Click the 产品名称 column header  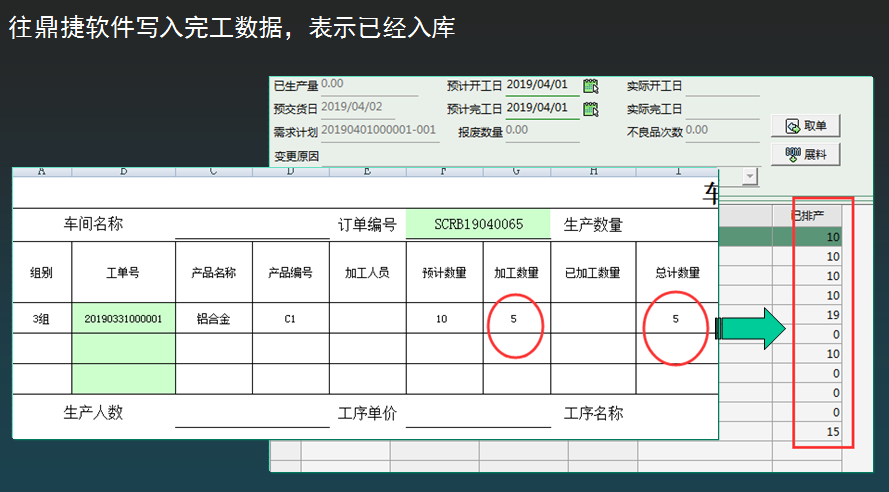[214, 273]
